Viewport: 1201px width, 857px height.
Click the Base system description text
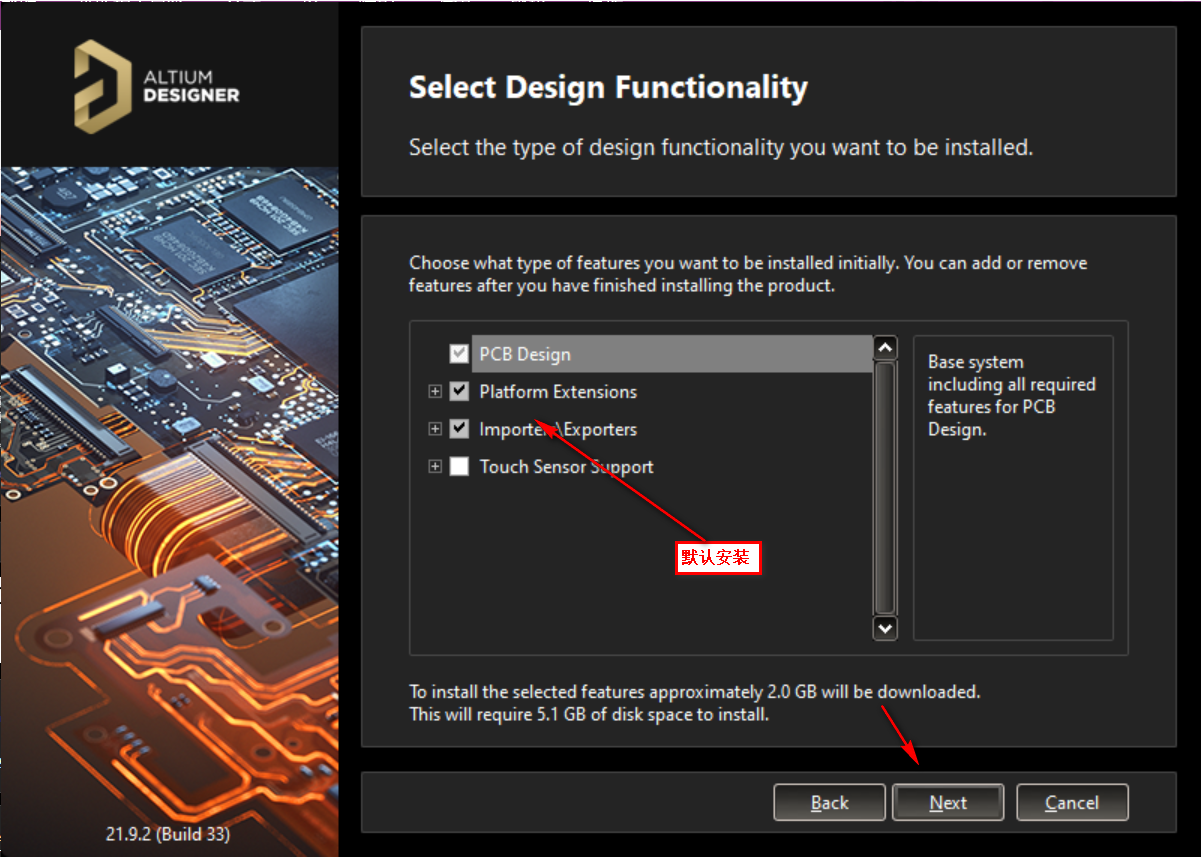(1011, 396)
